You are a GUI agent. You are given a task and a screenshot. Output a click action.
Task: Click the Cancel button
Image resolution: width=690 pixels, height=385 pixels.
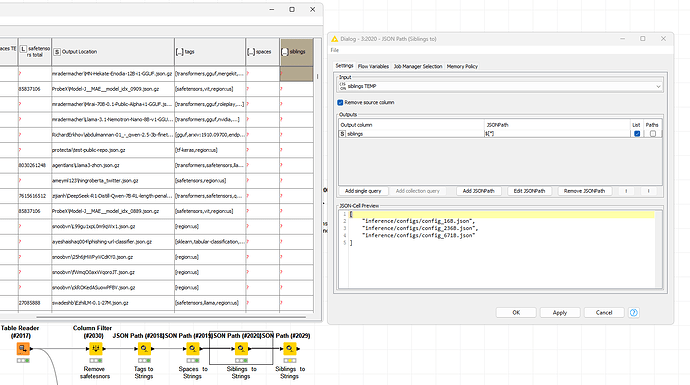point(604,313)
